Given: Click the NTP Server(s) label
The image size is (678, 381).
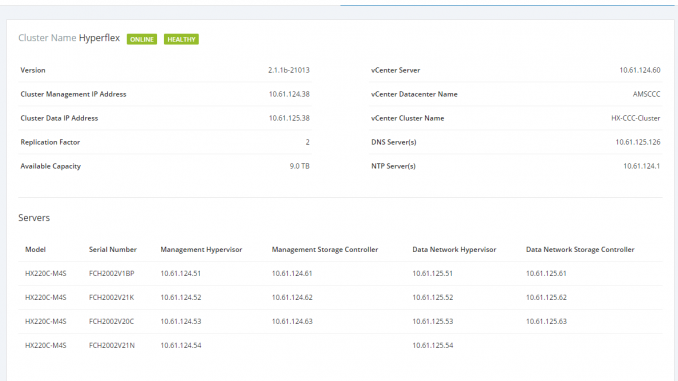Looking at the screenshot, I should (393, 166).
